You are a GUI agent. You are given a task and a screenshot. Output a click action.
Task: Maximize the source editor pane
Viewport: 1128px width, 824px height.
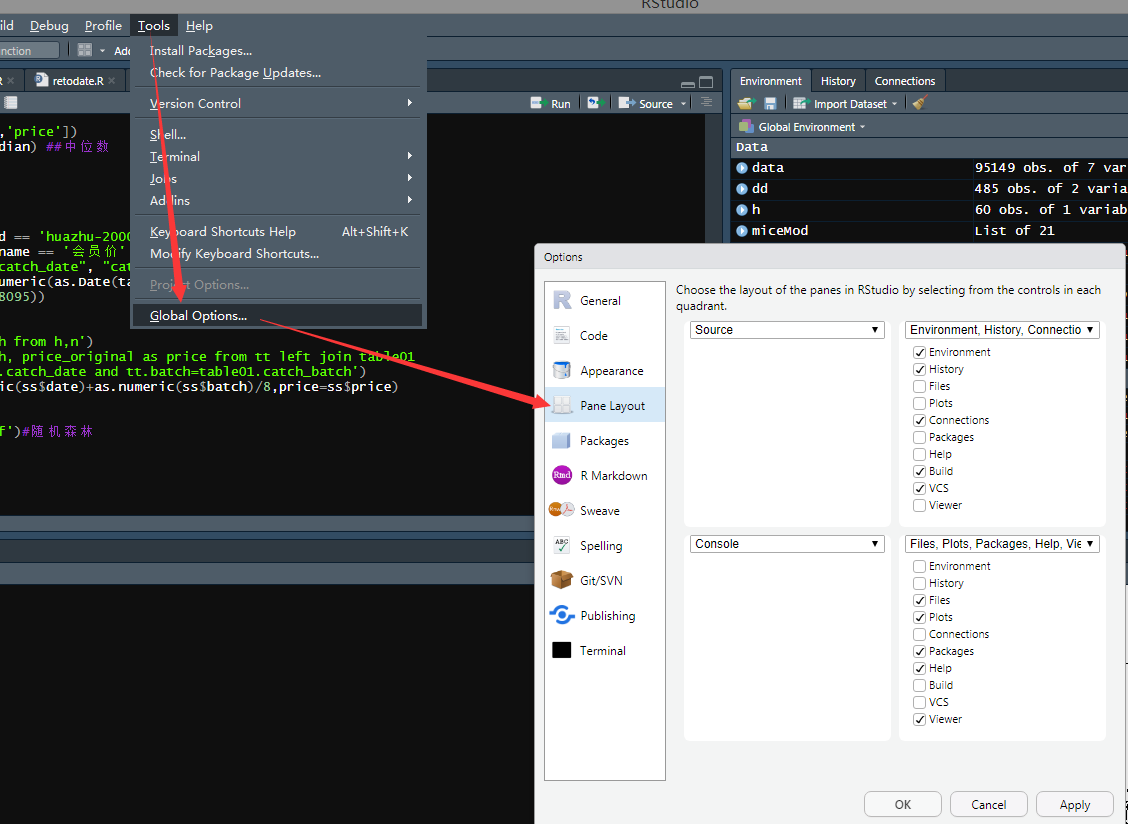pyautogui.click(x=706, y=82)
